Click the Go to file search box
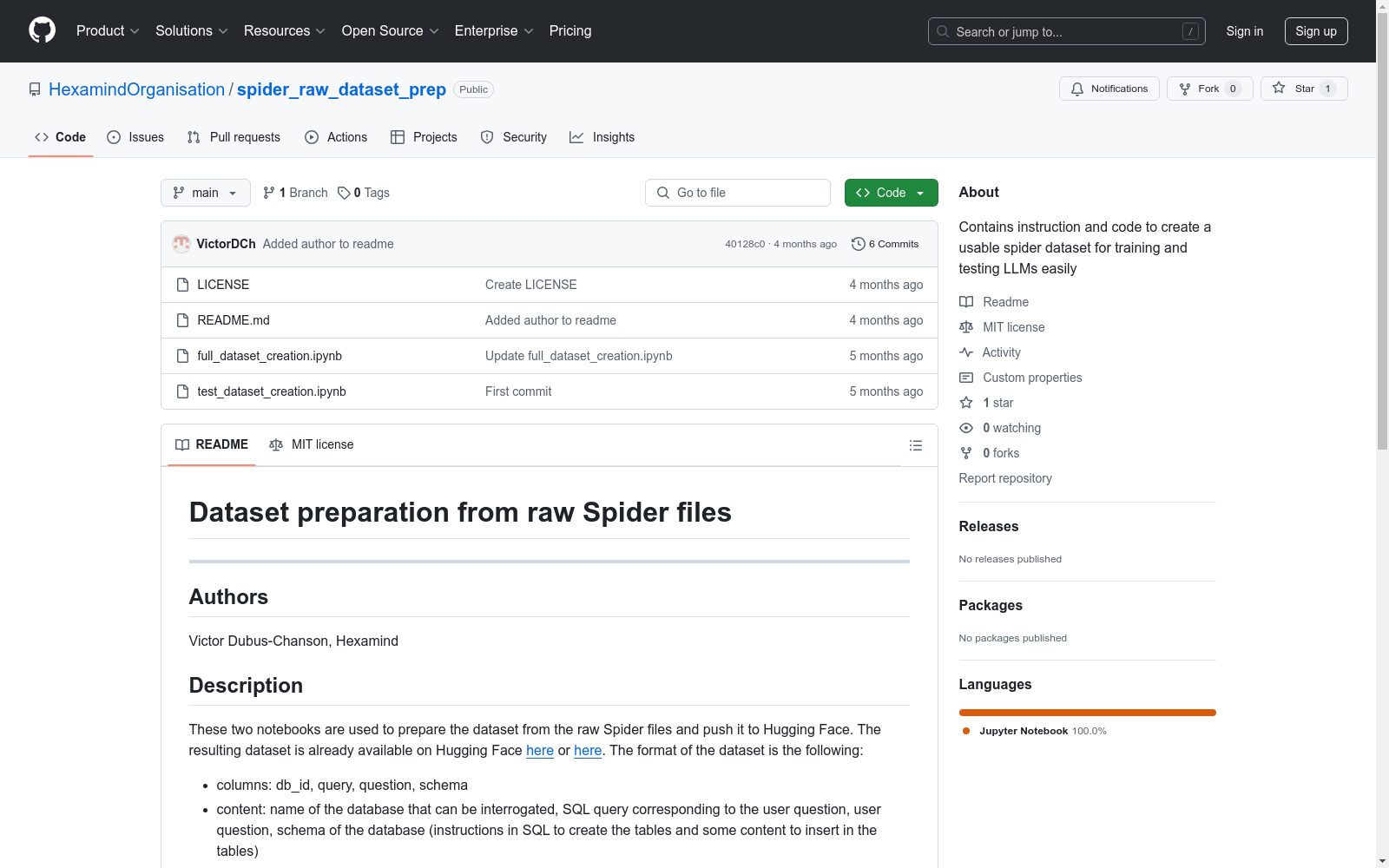Screen dimensions: 1389x868 click(738, 193)
